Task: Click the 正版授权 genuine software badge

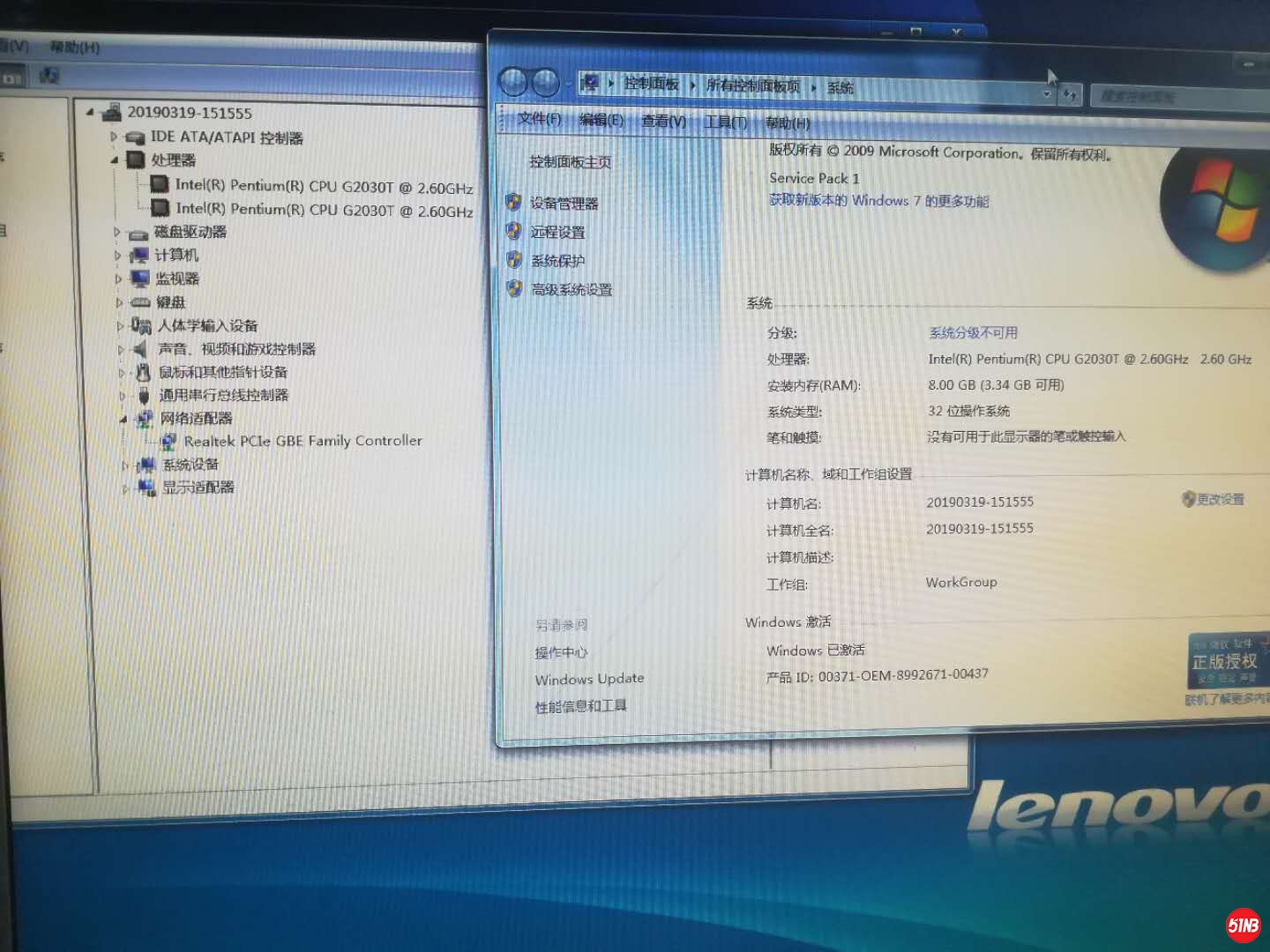Action: coord(1225,661)
